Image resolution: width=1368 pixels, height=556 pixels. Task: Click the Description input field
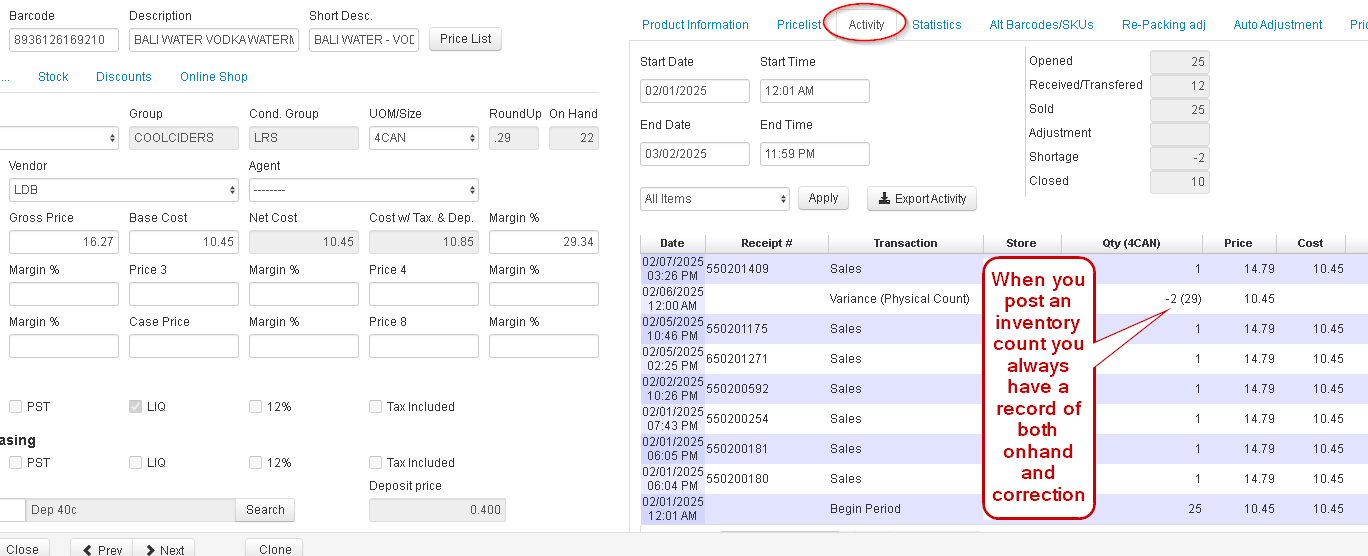tap(214, 40)
